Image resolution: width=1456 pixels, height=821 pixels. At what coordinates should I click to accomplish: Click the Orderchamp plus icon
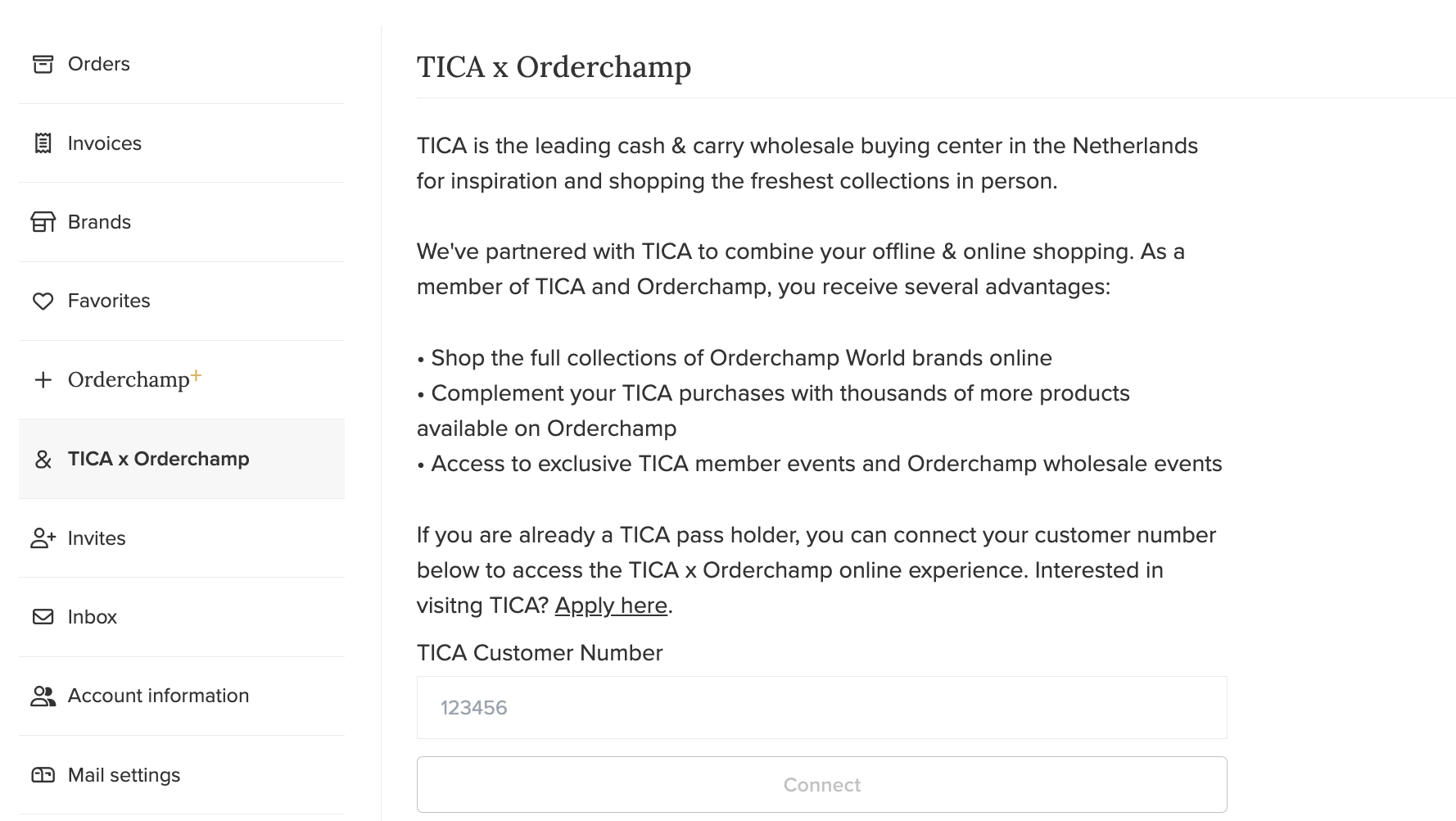(43, 380)
